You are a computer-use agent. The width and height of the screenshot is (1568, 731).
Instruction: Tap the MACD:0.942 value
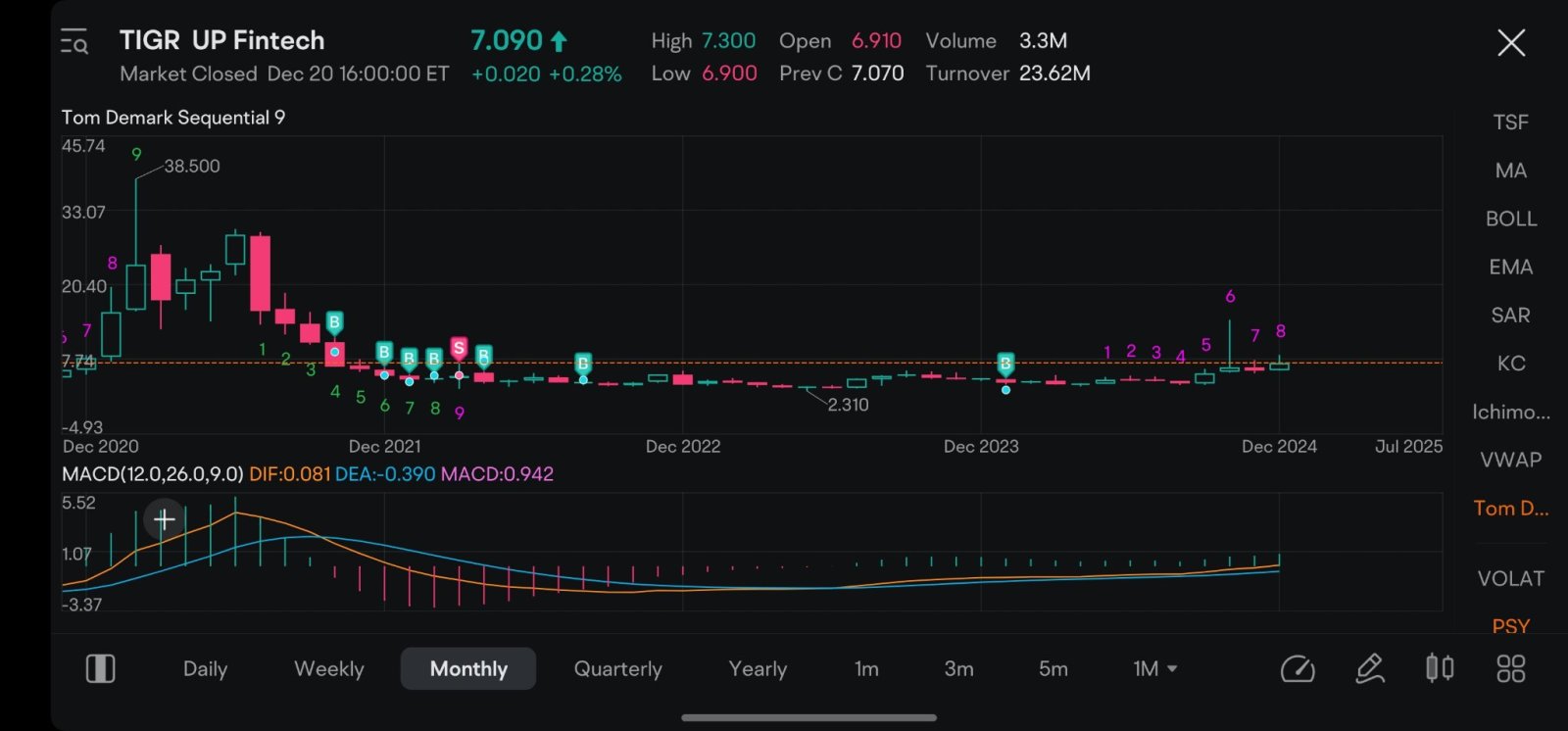(497, 474)
